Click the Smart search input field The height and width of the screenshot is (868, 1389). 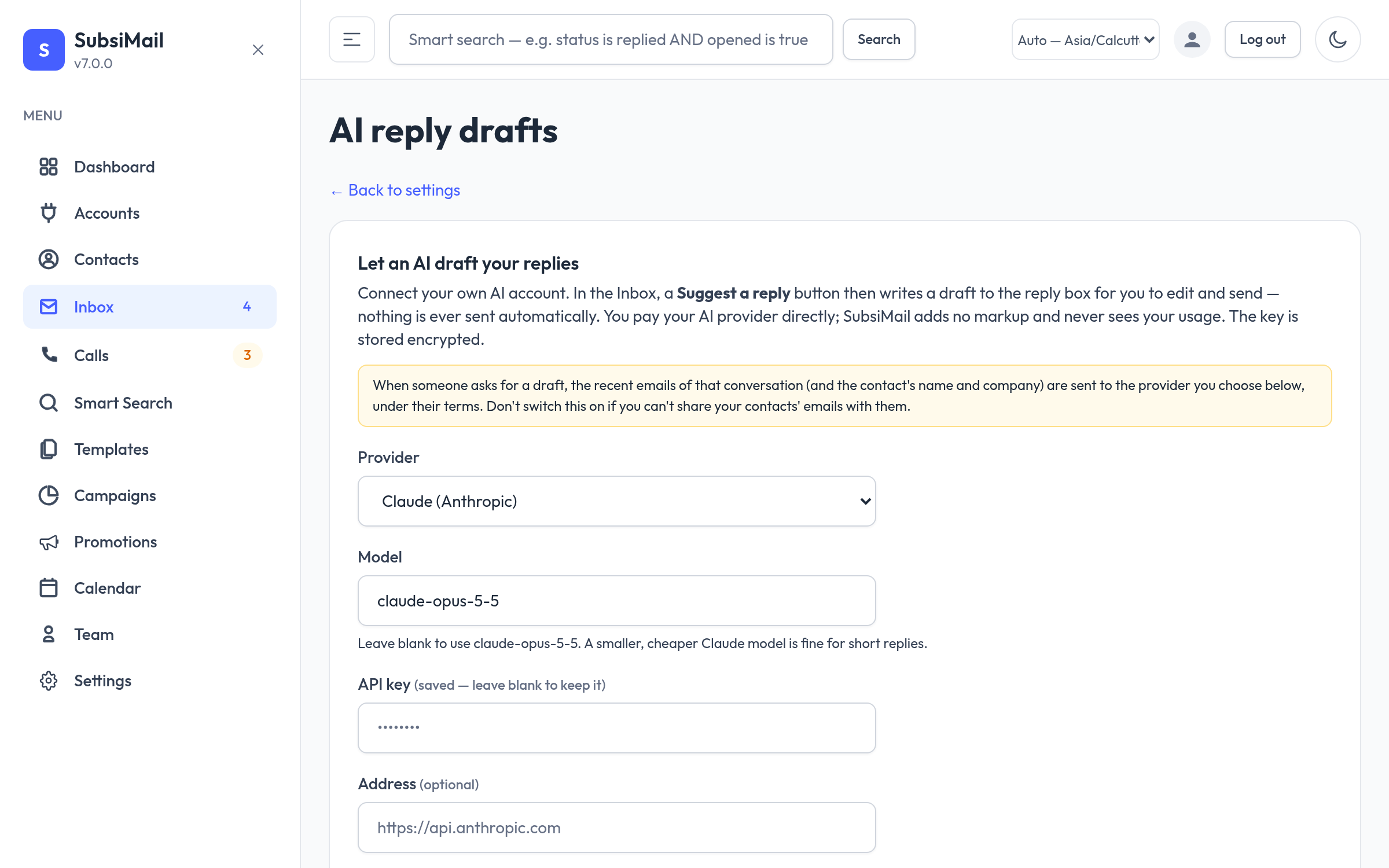611,39
